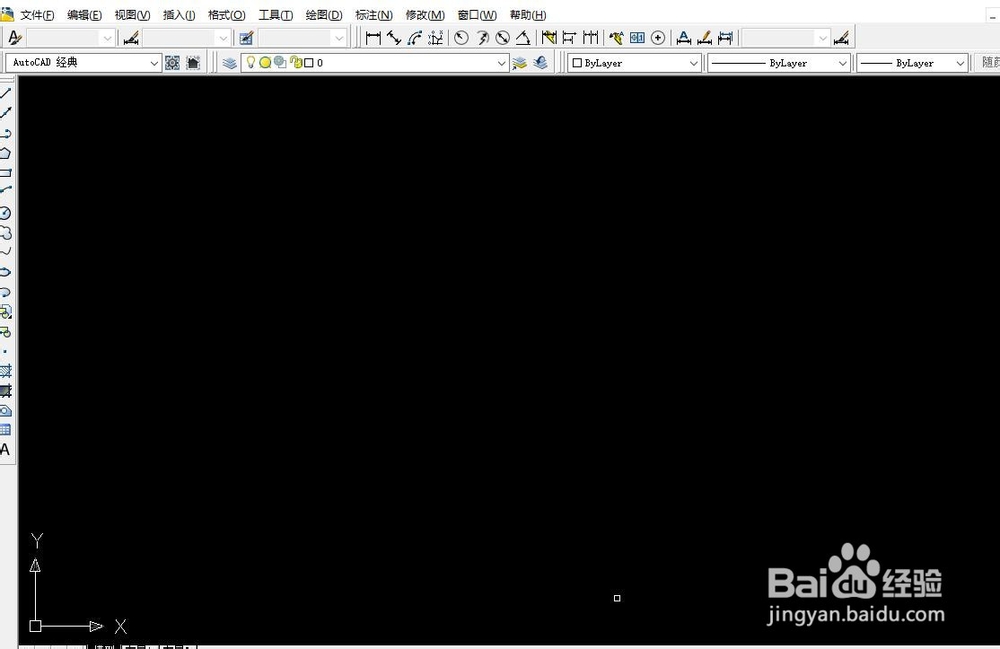Image resolution: width=1000 pixels, height=649 pixels.
Task: Open the 格式(O) menu
Action: [226, 15]
